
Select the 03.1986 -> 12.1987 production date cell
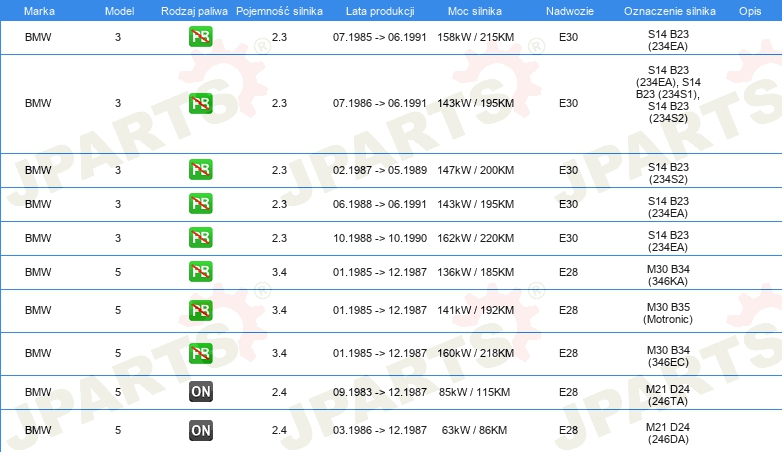[380, 430]
